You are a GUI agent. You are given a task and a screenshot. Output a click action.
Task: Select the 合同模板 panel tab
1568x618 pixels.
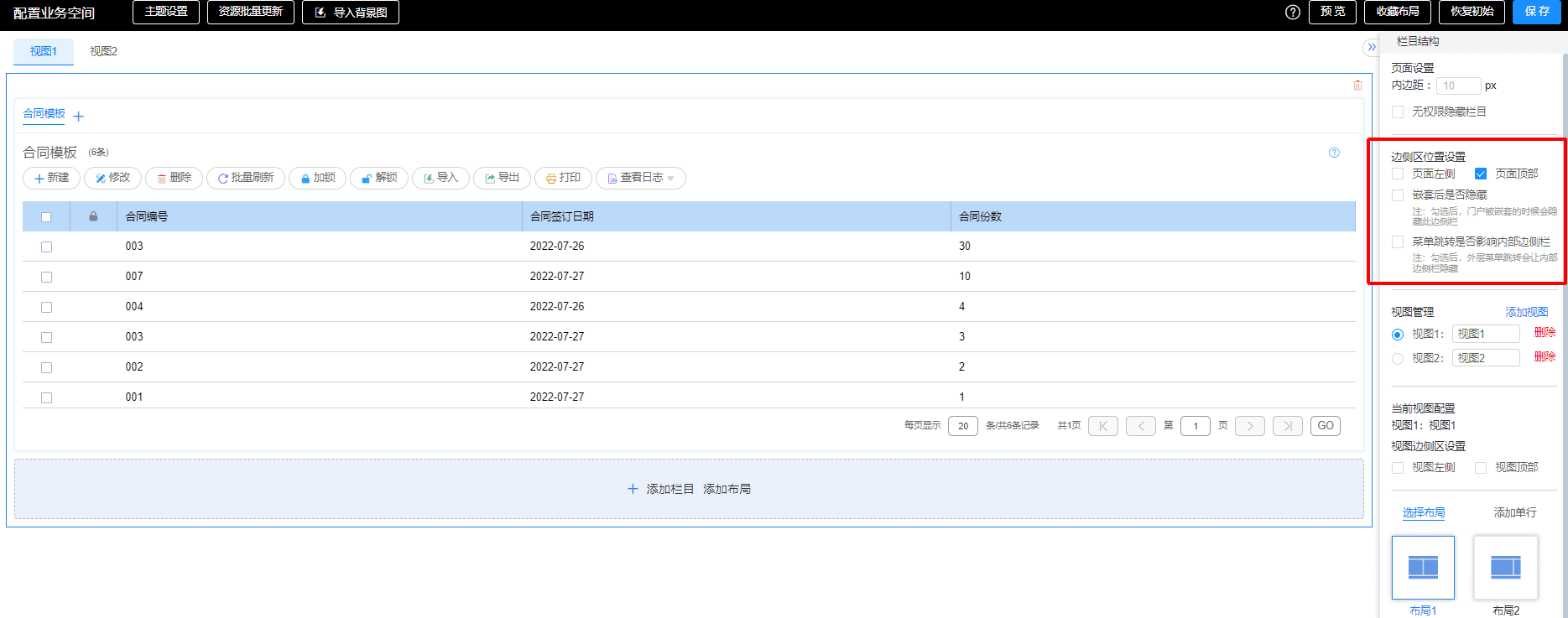(x=44, y=114)
